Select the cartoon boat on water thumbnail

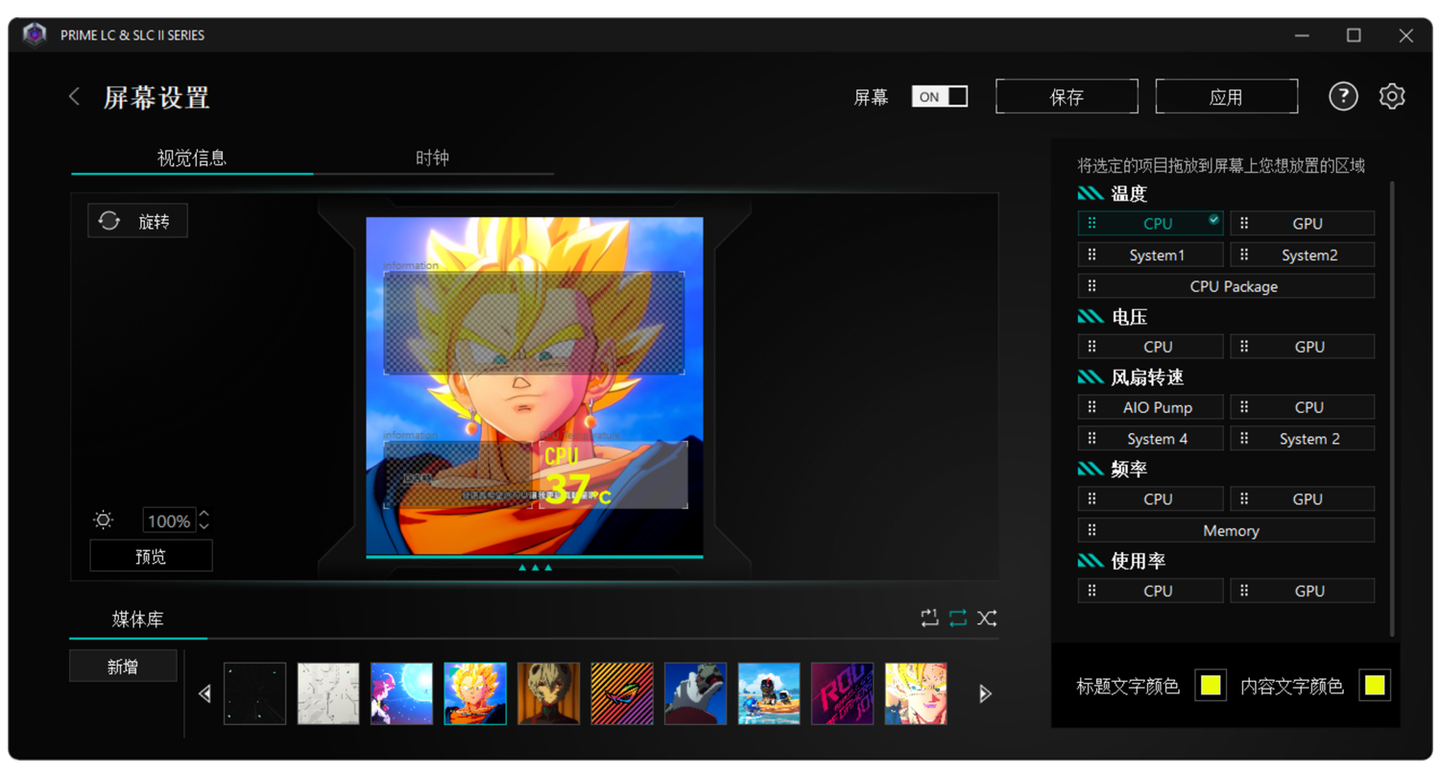[769, 693]
